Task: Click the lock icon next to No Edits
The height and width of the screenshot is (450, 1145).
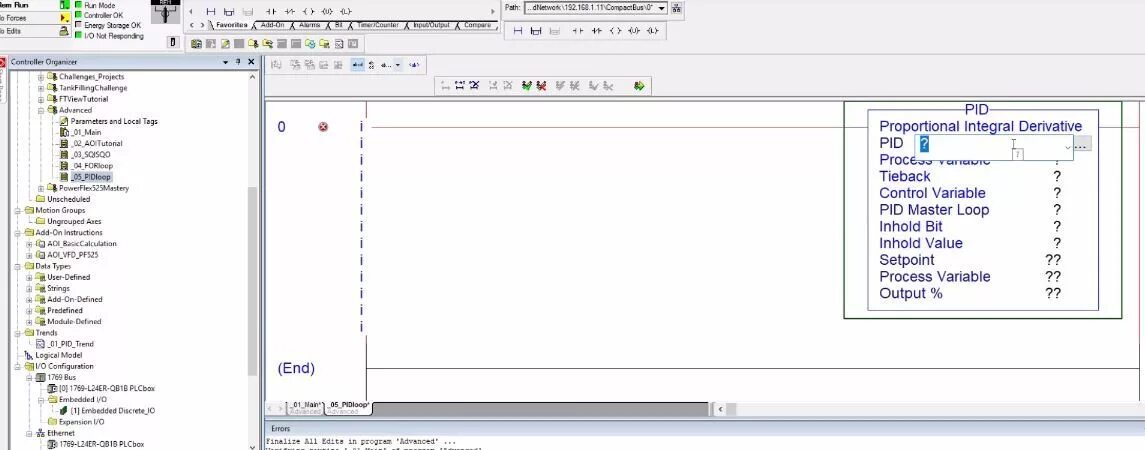Action: (x=64, y=31)
